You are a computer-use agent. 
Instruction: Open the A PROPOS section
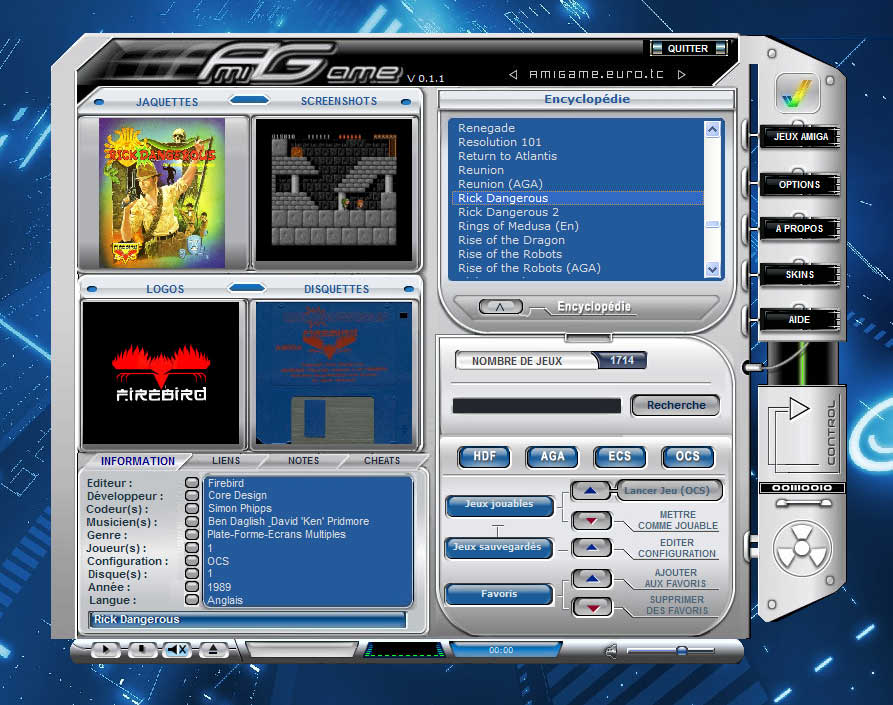(800, 228)
